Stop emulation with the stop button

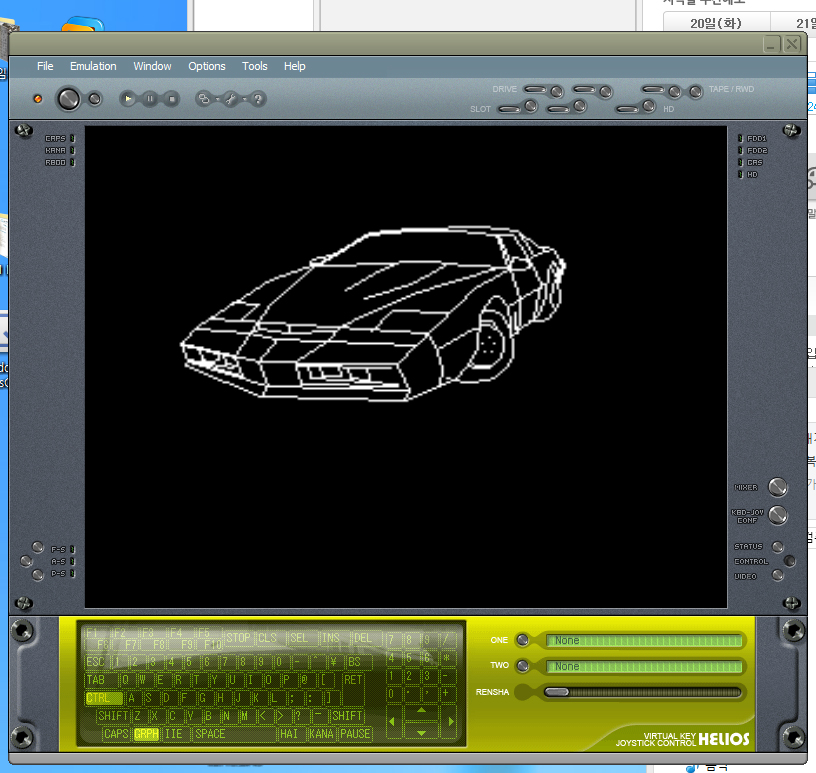pyautogui.click(x=172, y=98)
